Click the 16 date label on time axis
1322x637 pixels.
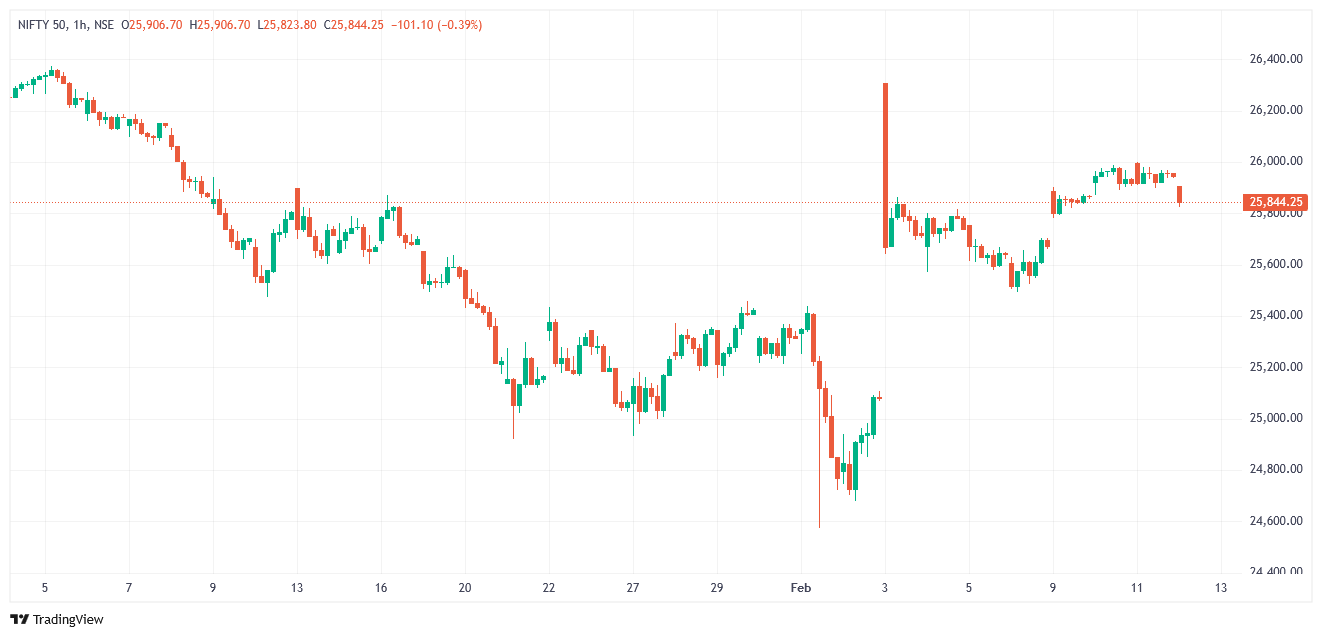(x=381, y=587)
